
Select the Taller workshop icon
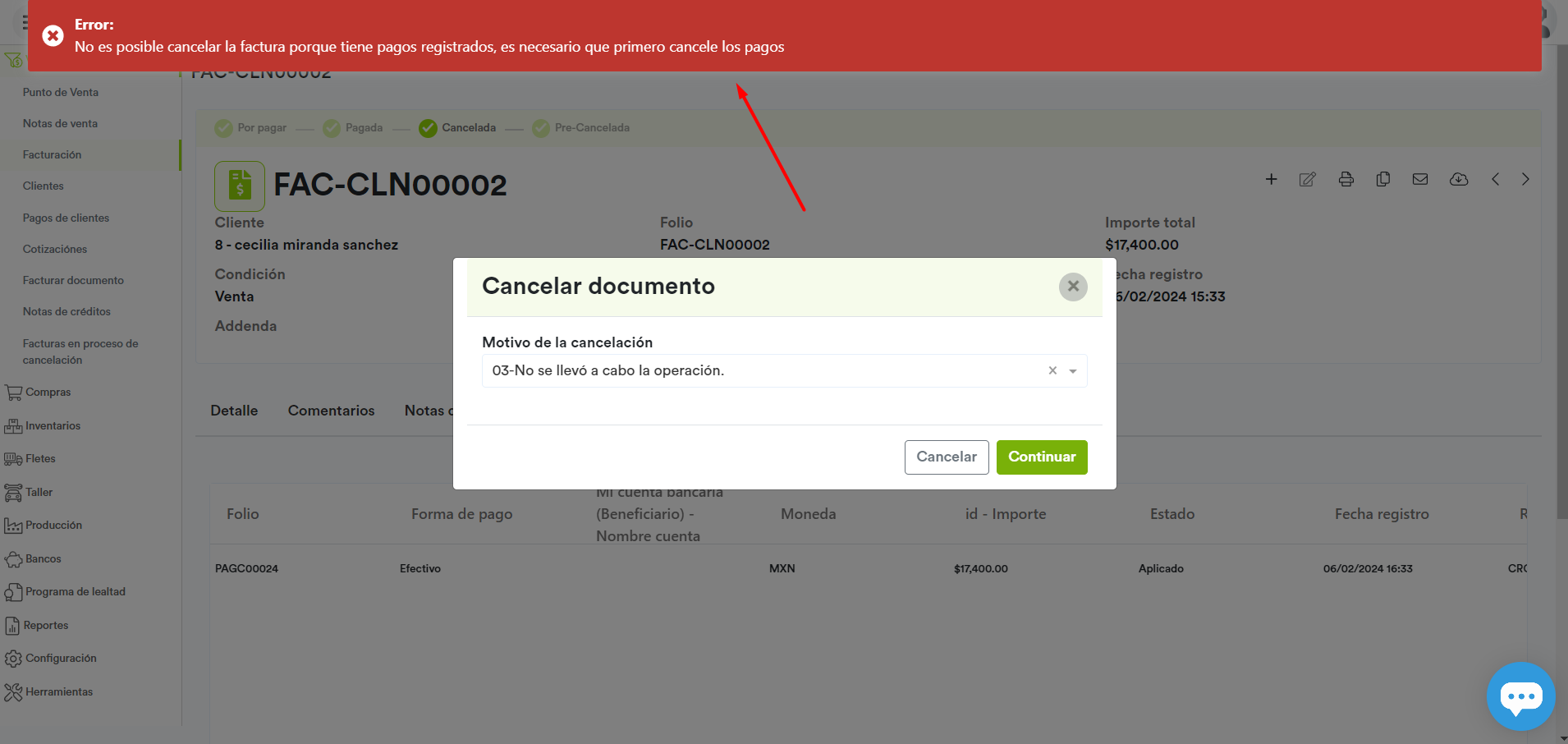(x=14, y=491)
